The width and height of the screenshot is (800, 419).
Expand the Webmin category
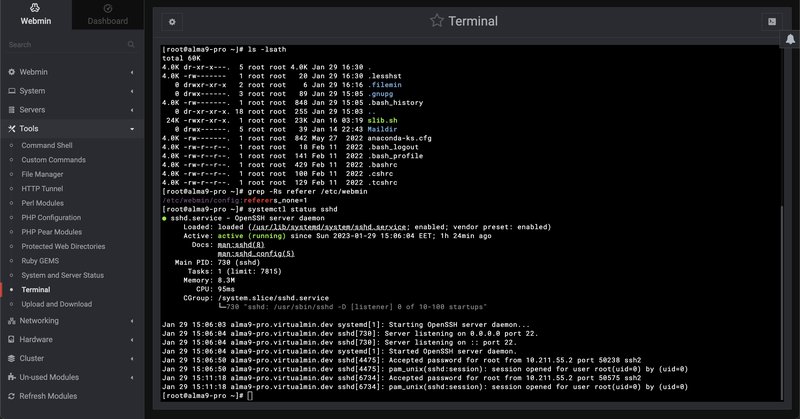coord(70,72)
